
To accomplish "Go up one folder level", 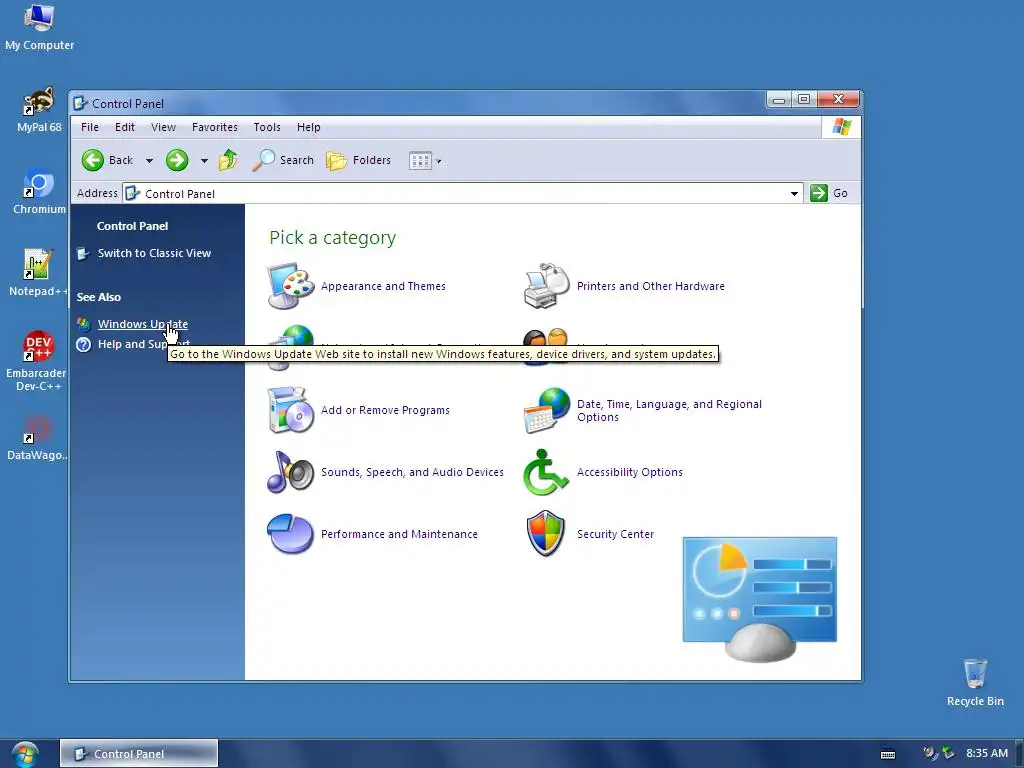I will (228, 160).
